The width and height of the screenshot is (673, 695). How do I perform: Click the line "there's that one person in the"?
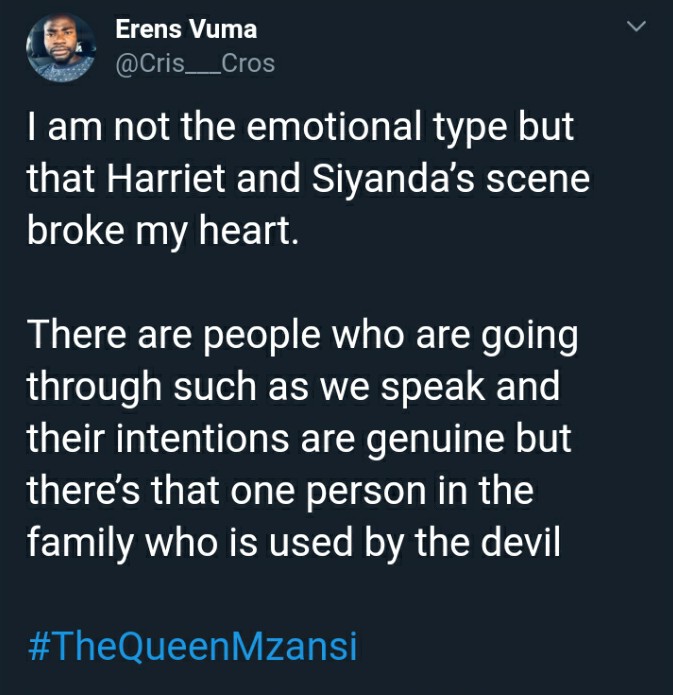point(280,491)
